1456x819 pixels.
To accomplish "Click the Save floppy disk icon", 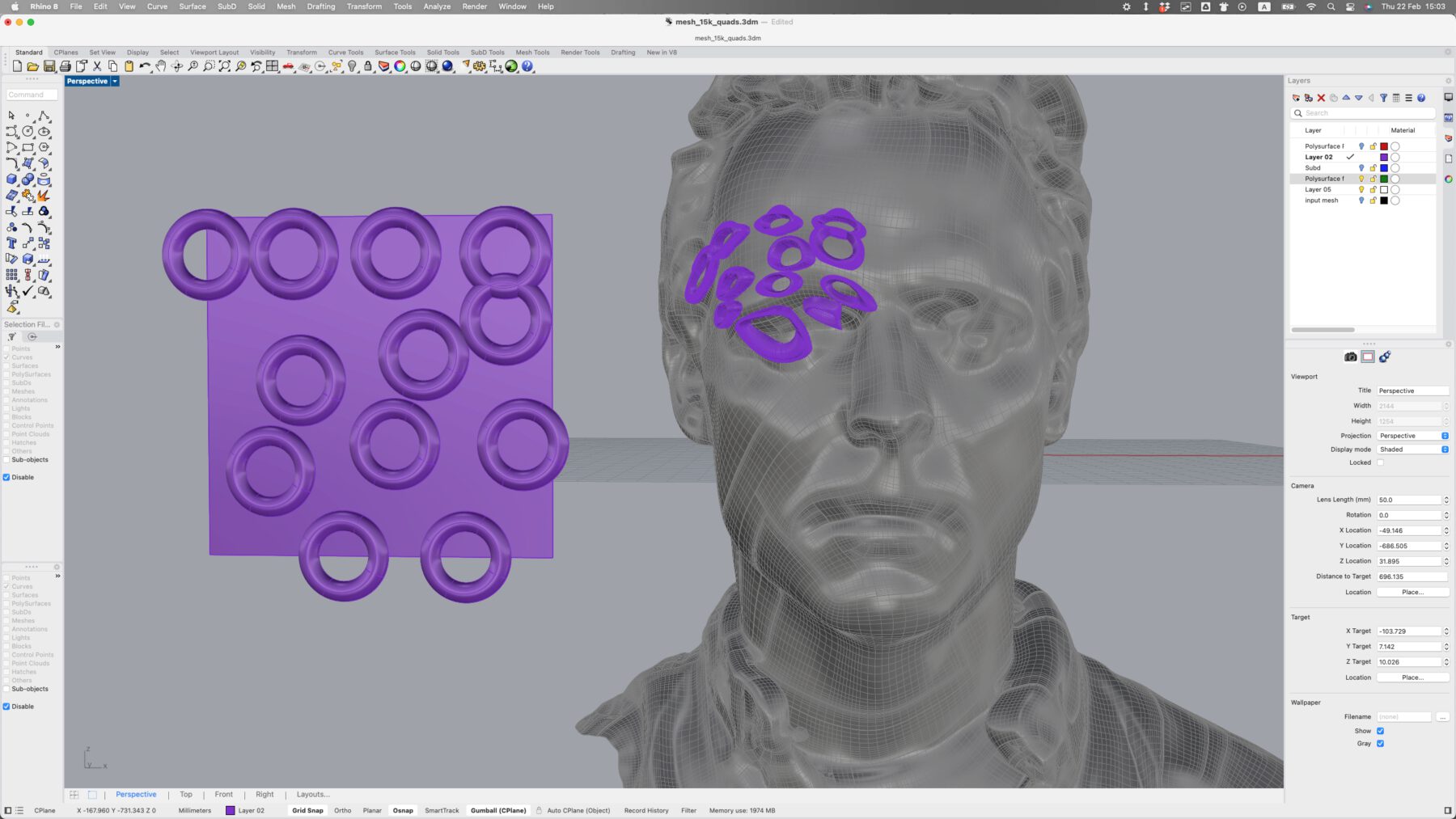I will click(x=49, y=66).
